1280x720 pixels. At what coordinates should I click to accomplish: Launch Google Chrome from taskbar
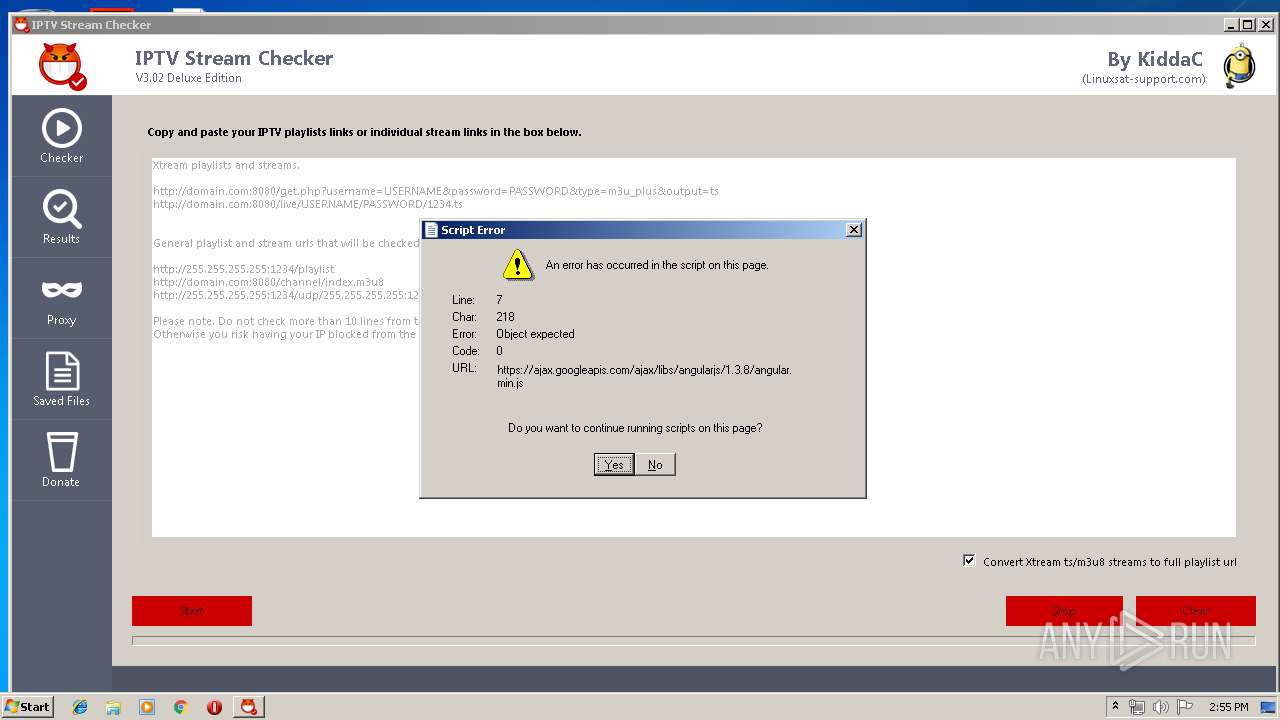point(180,707)
